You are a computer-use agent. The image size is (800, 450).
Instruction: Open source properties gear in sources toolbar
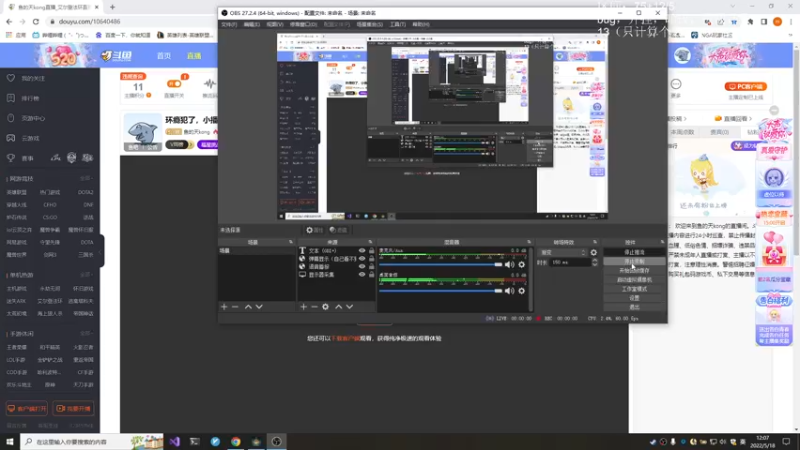point(326,307)
